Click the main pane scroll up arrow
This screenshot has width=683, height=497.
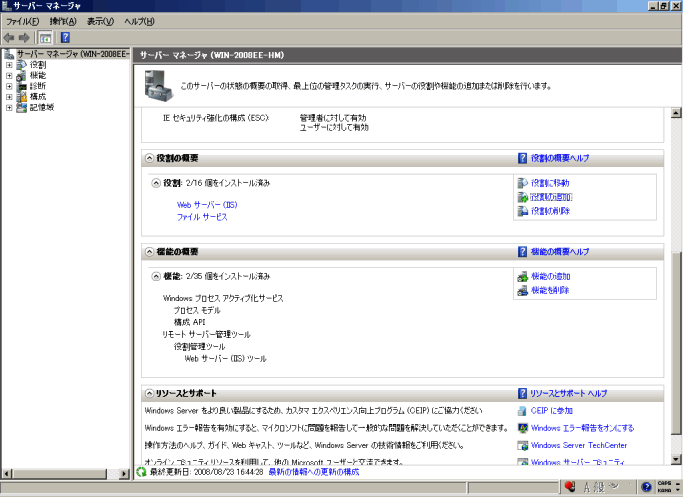coord(676,113)
